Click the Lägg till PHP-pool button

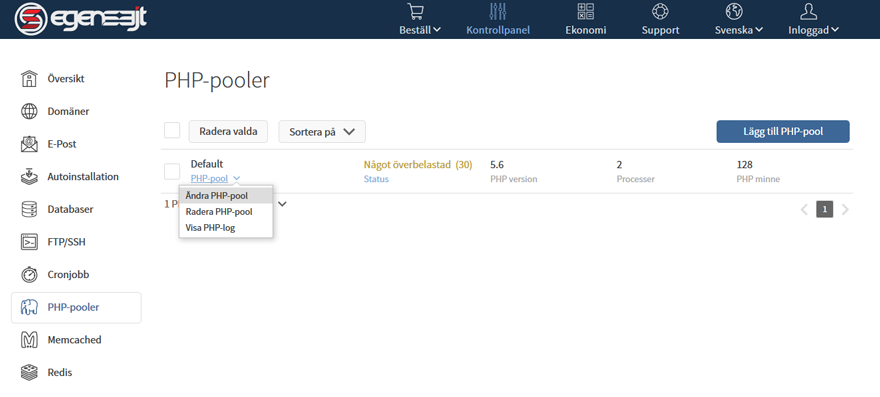pyautogui.click(x=783, y=131)
